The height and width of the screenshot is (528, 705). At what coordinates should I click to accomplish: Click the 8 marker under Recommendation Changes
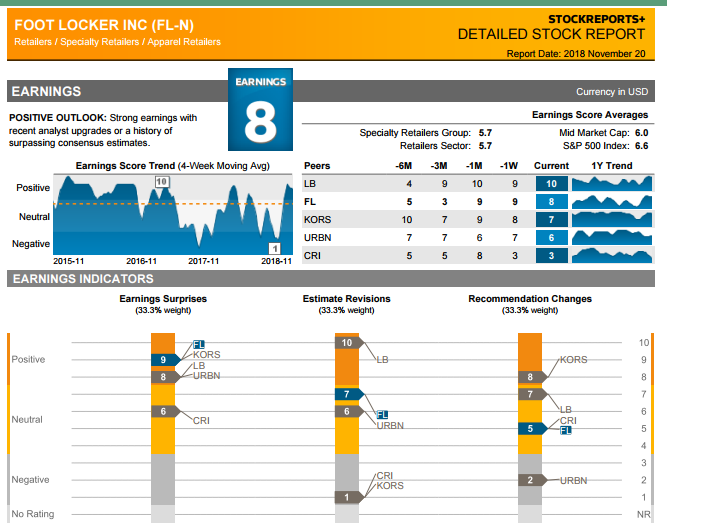point(533,377)
